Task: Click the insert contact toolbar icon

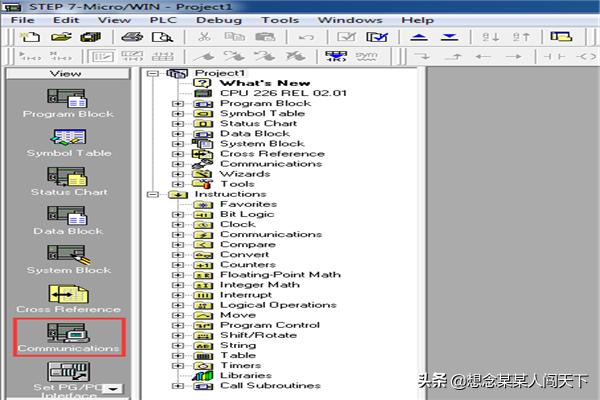Action: 555,57
